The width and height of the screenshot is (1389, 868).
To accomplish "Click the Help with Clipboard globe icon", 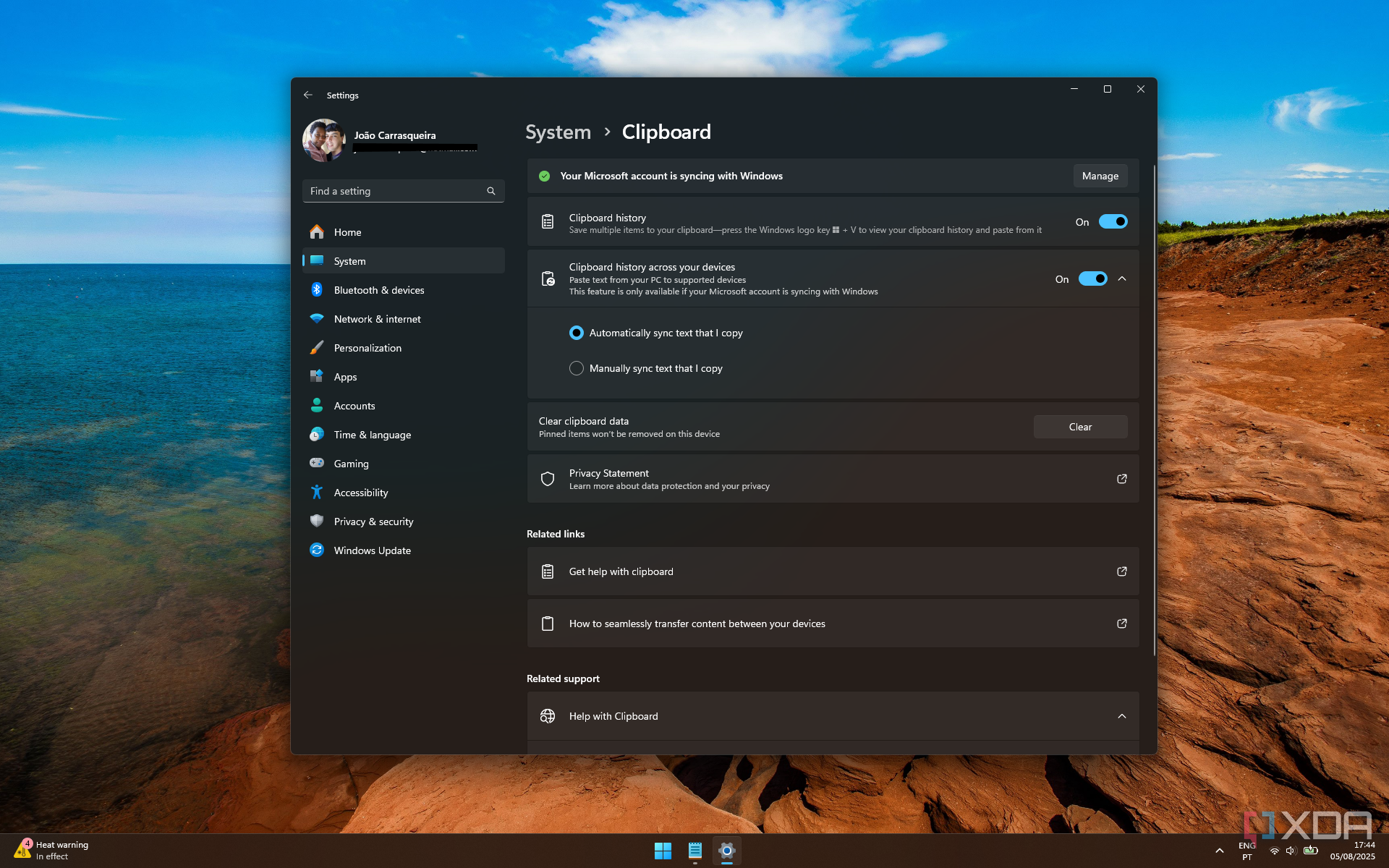I will (548, 716).
